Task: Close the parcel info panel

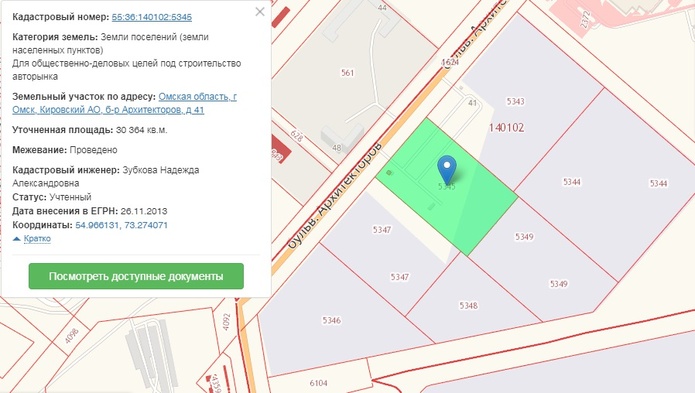Action: pos(260,12)
